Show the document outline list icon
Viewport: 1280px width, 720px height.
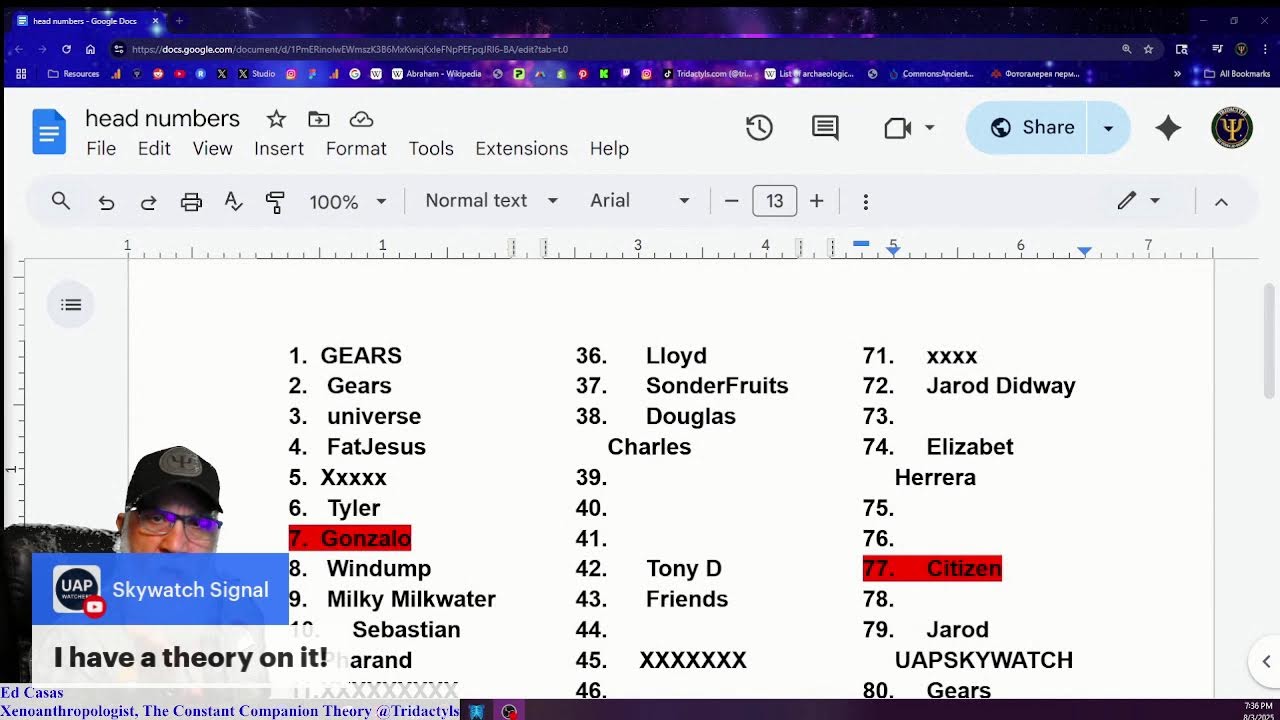(x=71, y=305)
